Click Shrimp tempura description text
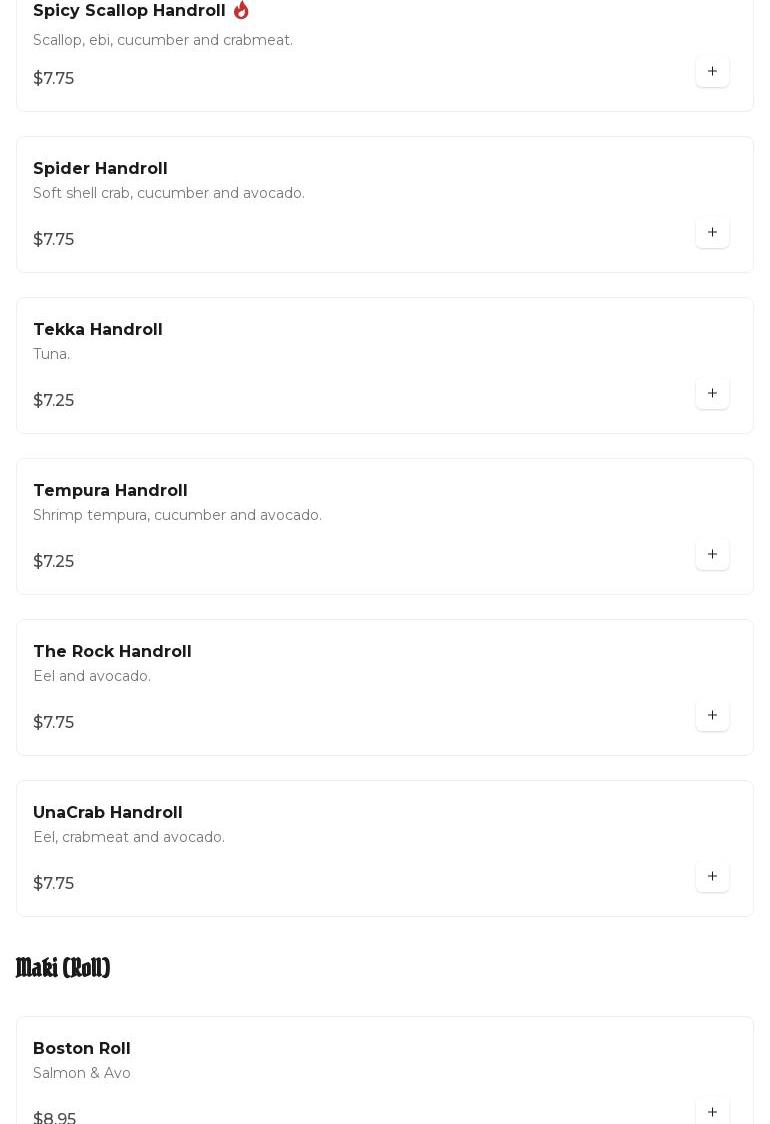 (177, 515)
